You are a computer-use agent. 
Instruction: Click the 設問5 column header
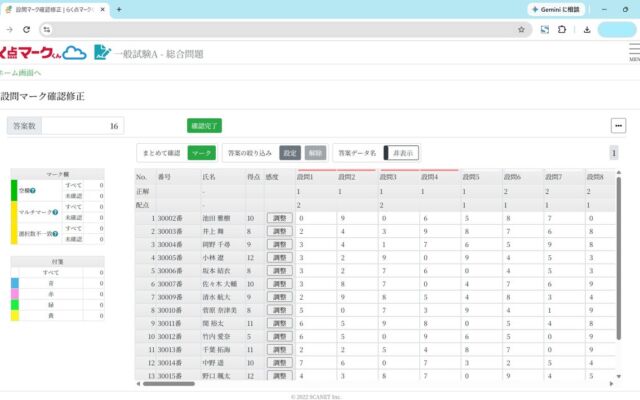(x=482, y=177)
